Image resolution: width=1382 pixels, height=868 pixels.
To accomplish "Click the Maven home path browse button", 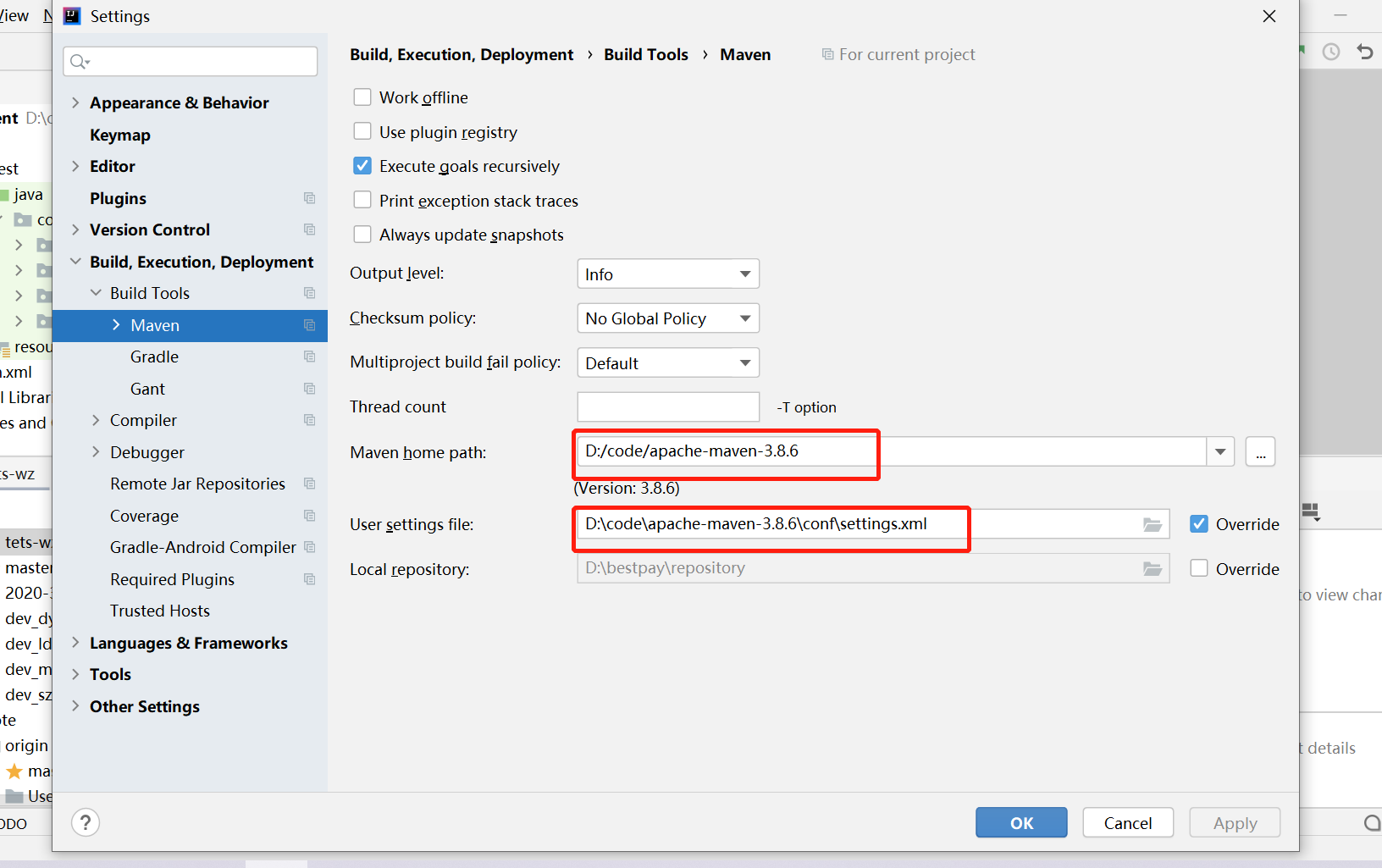I will coord(1260,452).
